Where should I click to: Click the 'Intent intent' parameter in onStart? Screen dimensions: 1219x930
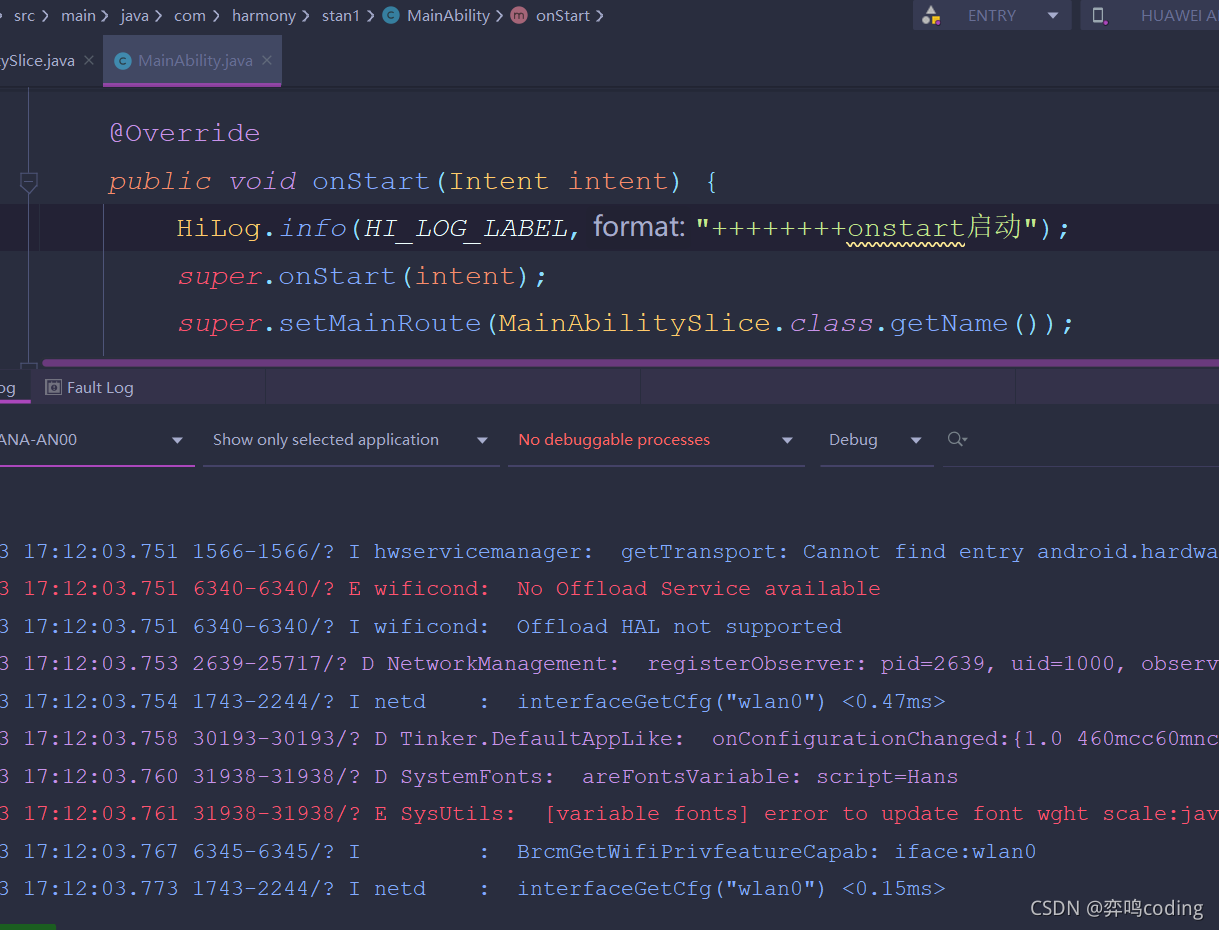557,182
